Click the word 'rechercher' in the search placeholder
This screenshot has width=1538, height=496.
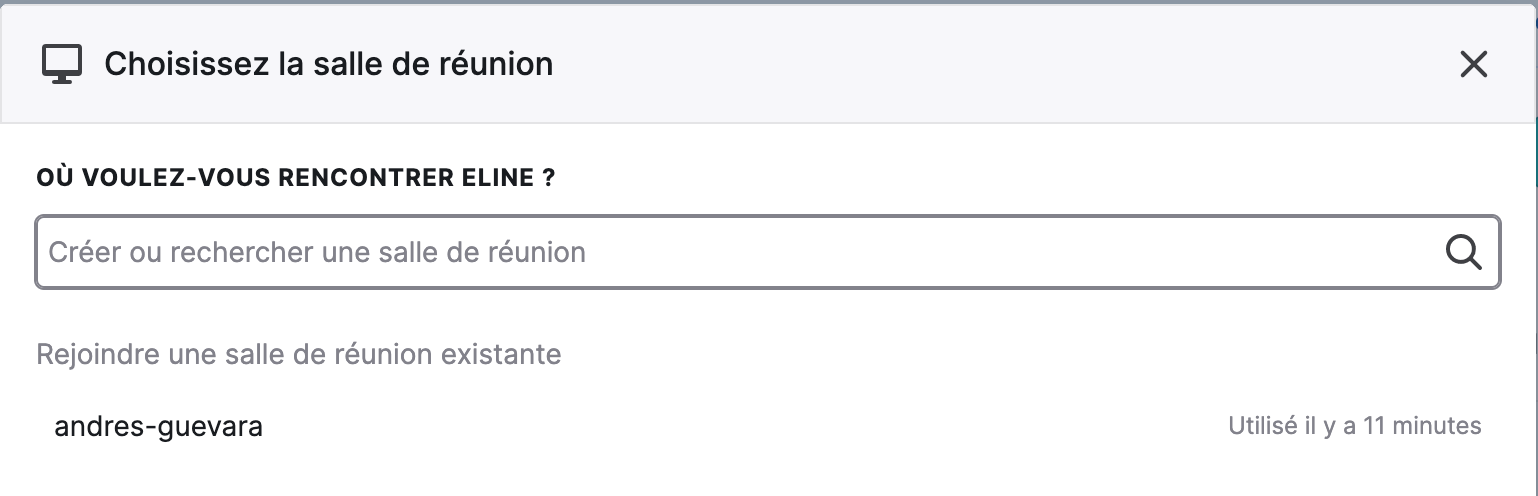click(x=243, y=252)
